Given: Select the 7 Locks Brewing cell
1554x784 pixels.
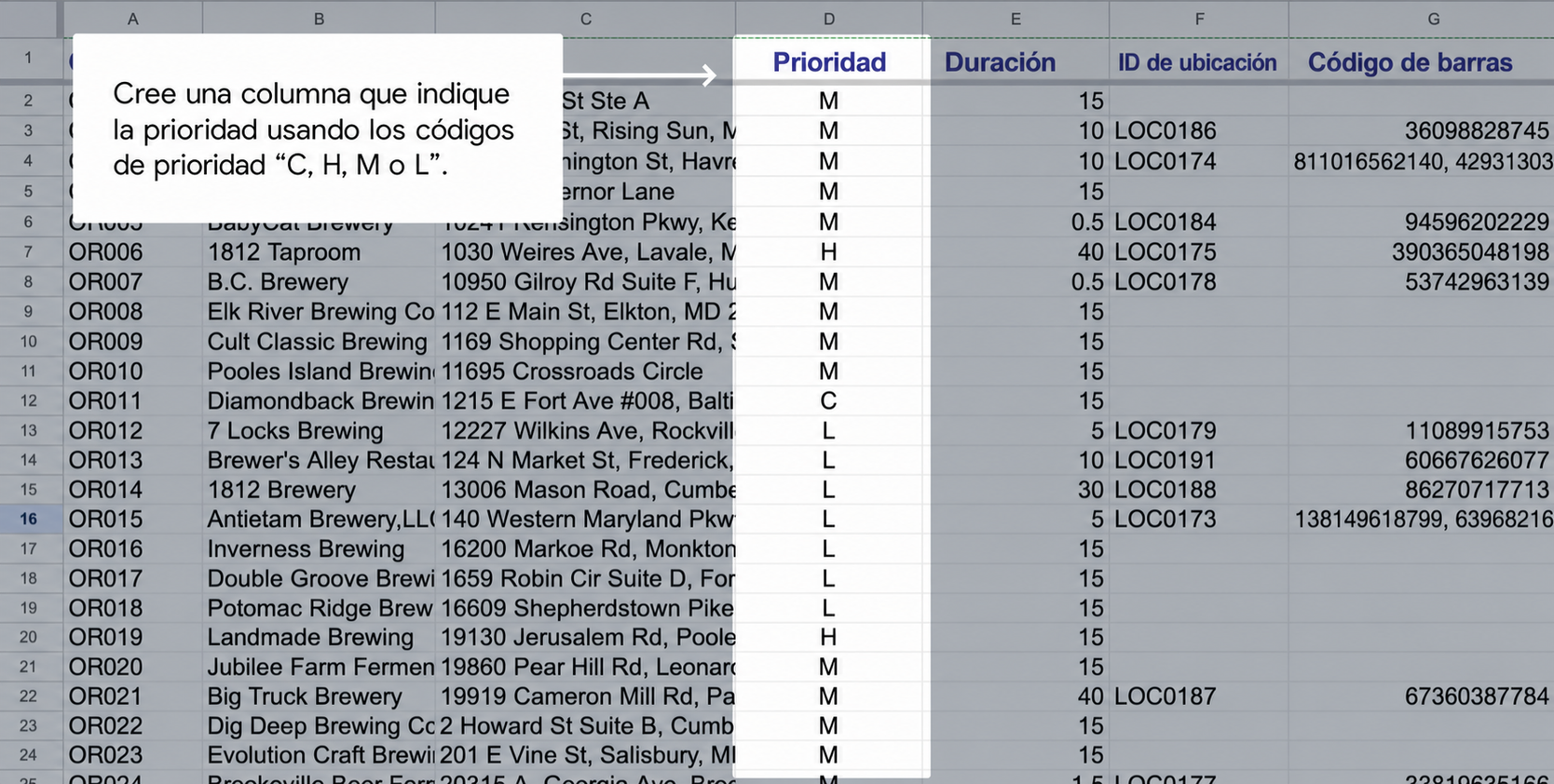Looking at the screenshot, I should [x=319, y=430].
